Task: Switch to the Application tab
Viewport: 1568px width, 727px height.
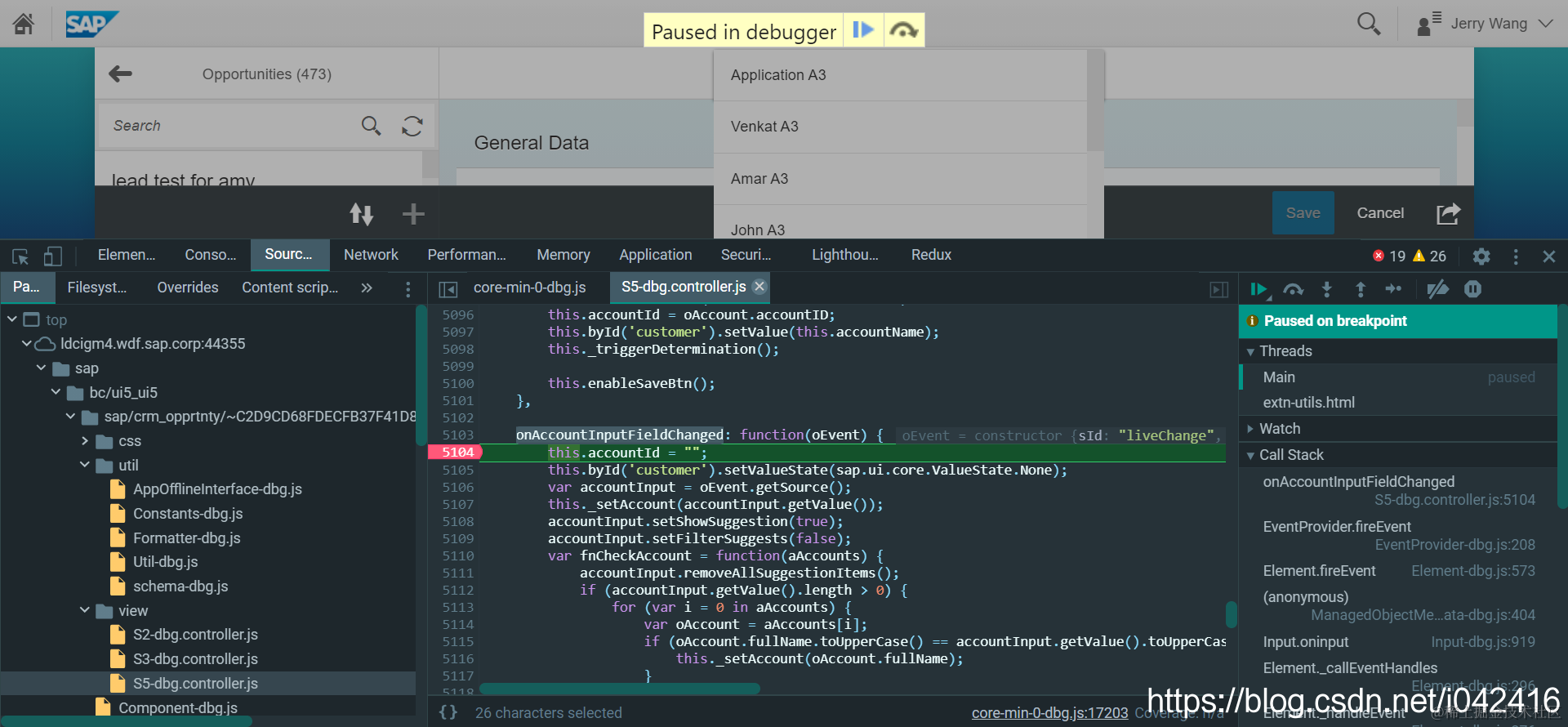Action: pos(655,255)
